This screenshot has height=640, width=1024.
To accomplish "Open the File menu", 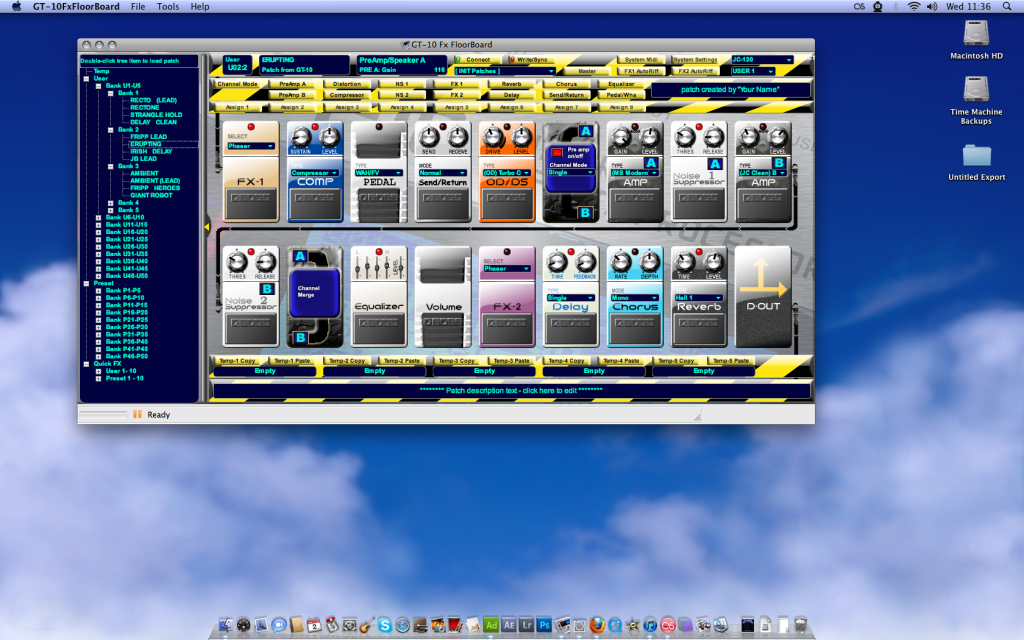I will coord(138,7).
